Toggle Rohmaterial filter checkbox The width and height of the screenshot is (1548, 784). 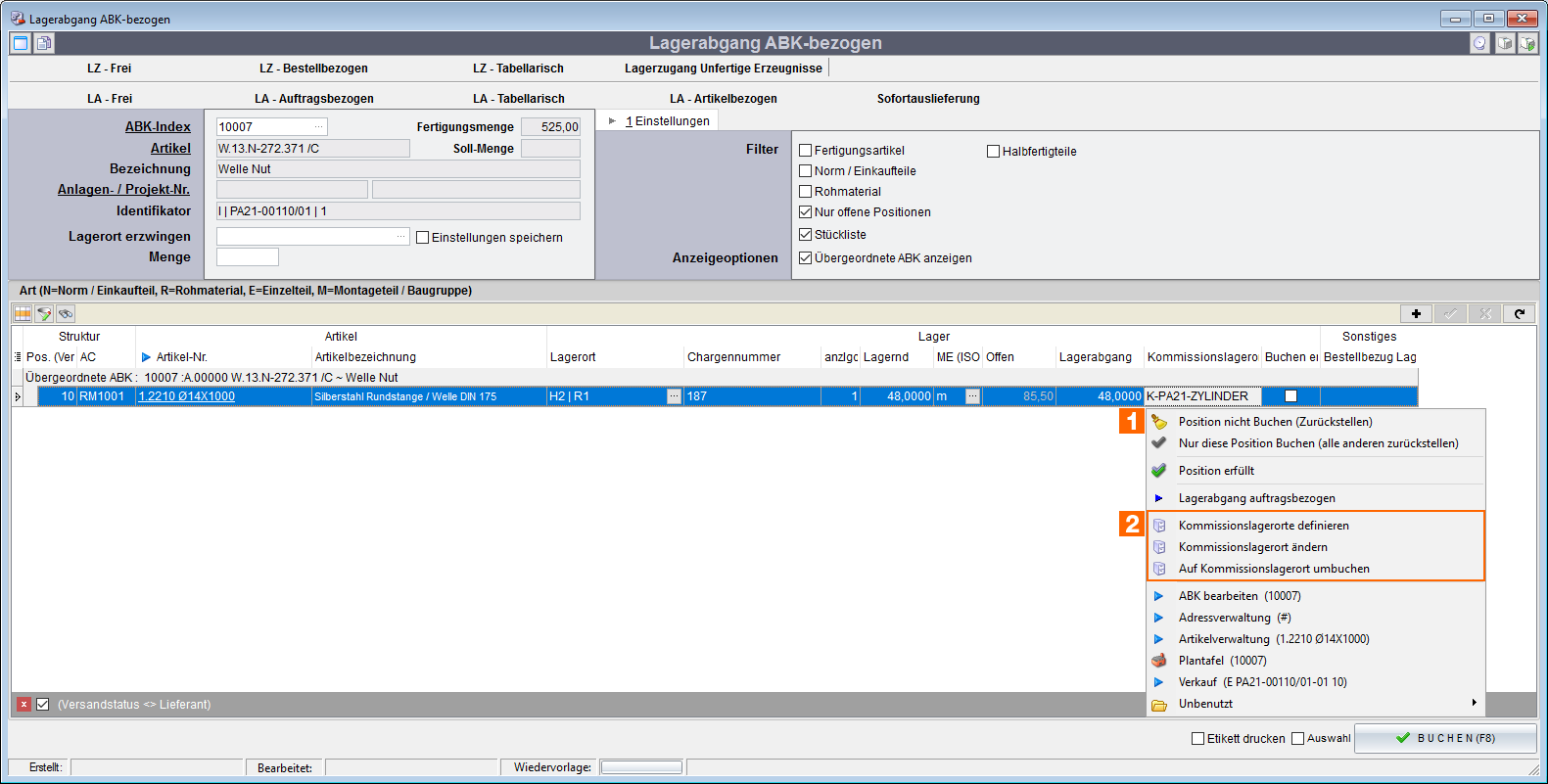click(806, 192)
